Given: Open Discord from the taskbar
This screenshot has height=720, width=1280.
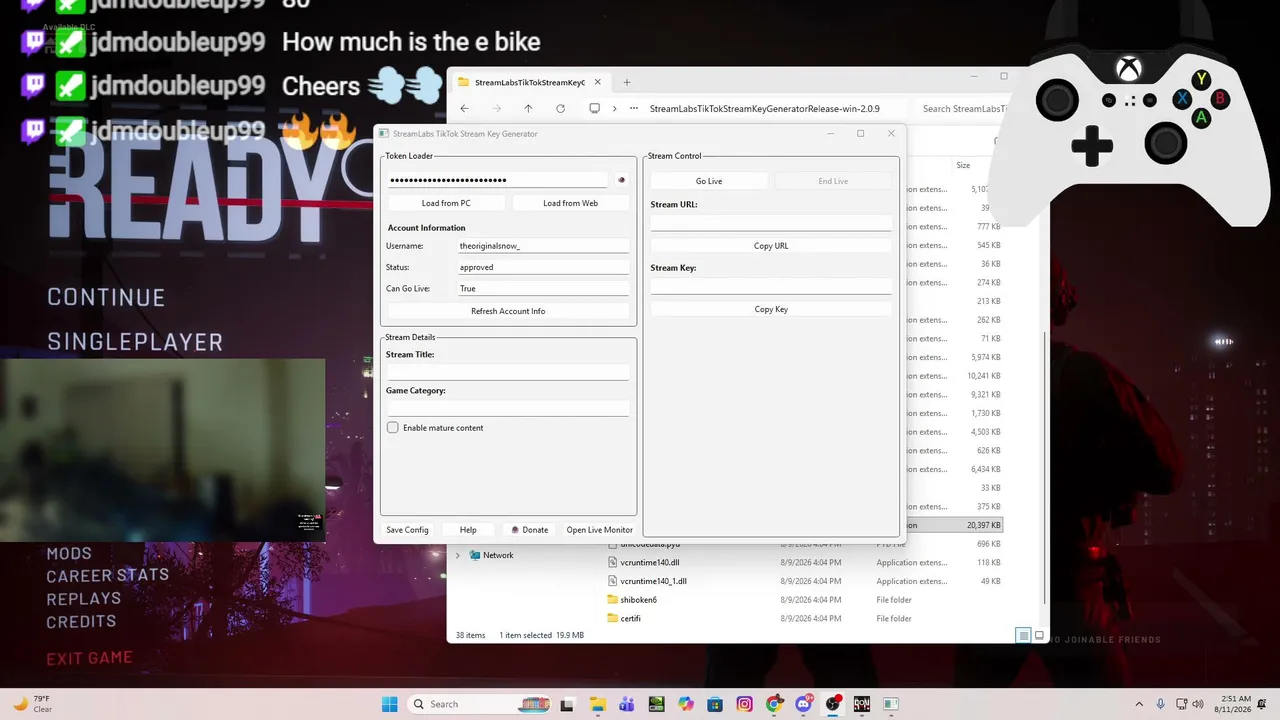Looking at the screenshot, I should tap(804, 704).
